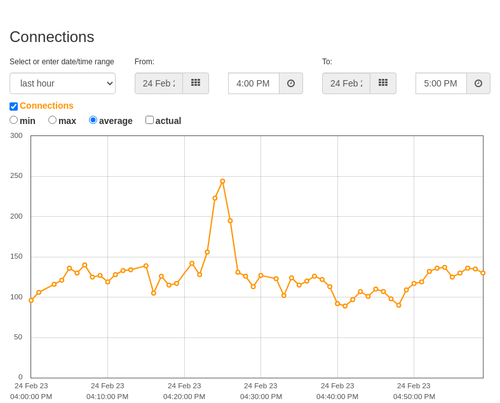Click the orange Connections legend label

(46, 106)
